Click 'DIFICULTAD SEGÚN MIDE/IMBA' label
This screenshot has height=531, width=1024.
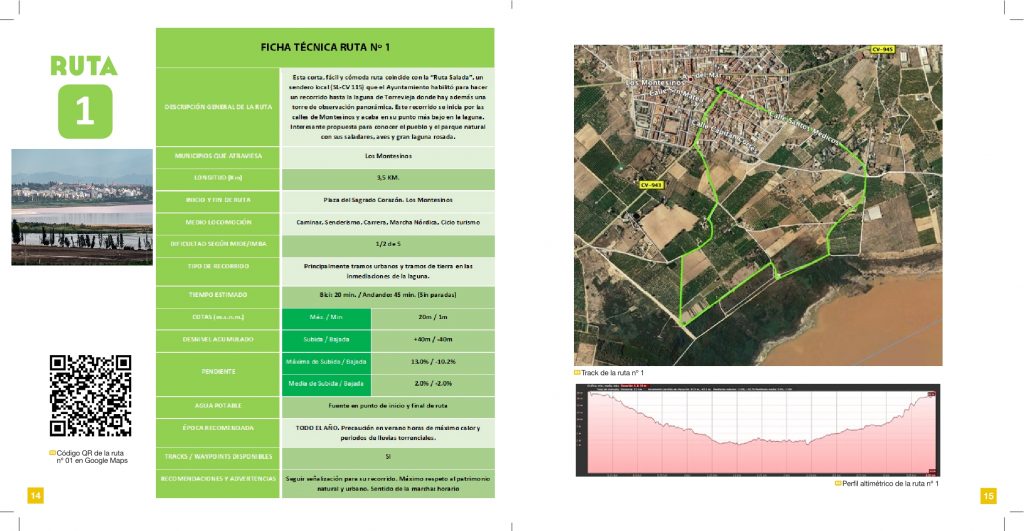[218, 244]
